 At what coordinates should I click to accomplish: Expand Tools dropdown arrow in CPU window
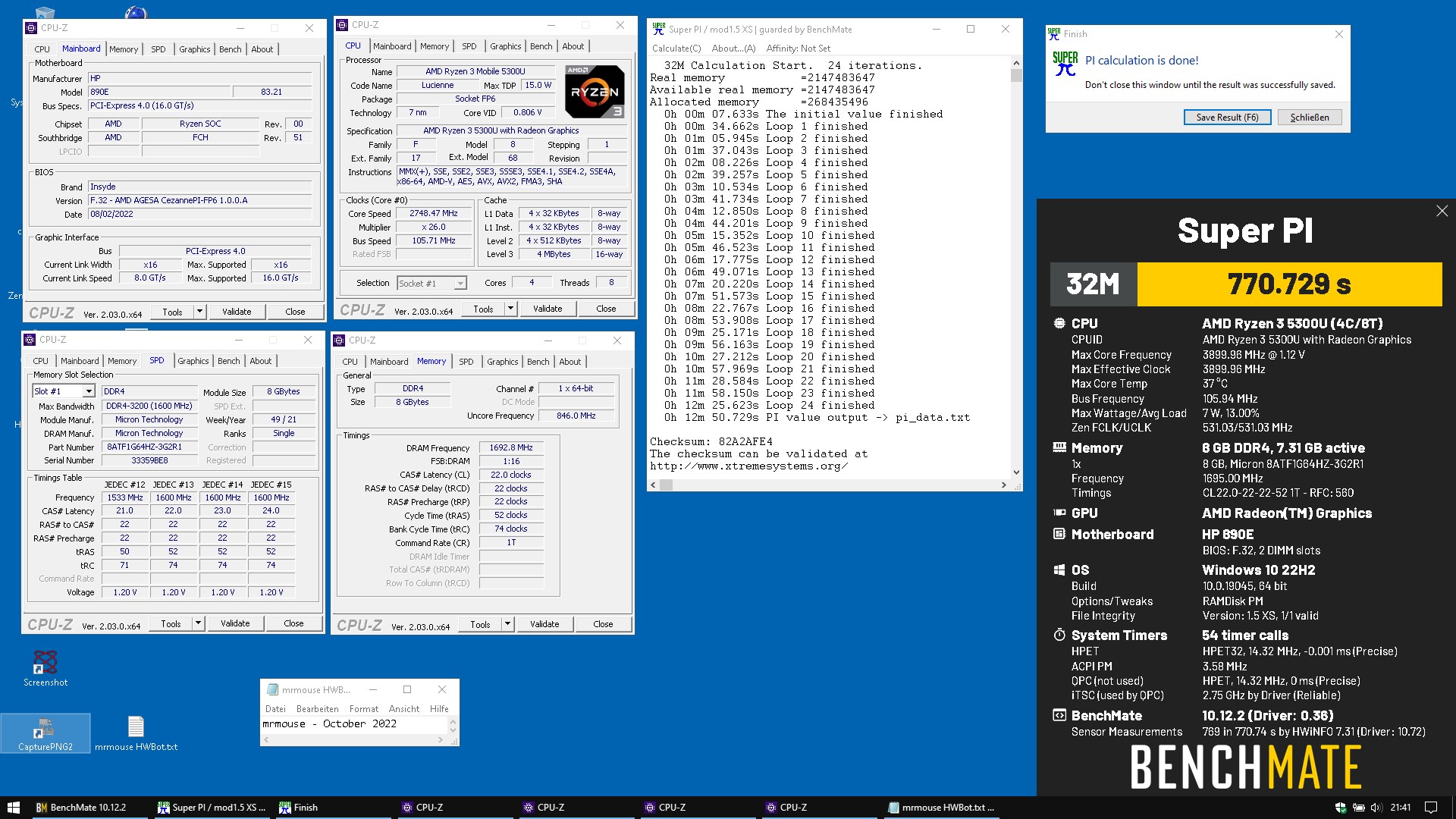510,309
